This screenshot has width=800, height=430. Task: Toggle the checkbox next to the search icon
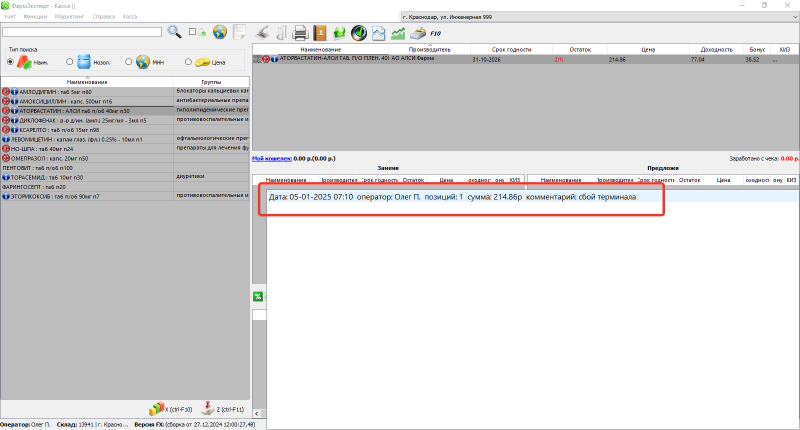pyautogui.click(x=192, y=32)
